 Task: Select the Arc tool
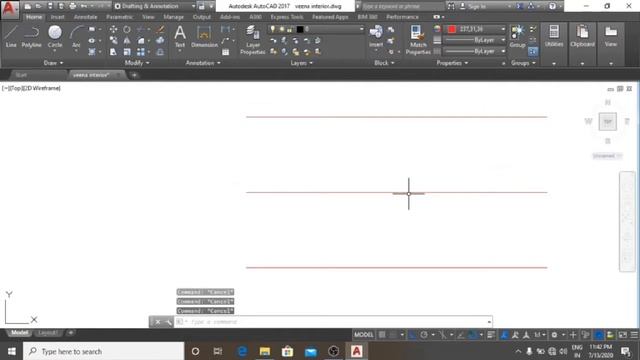tap(76, 37)
